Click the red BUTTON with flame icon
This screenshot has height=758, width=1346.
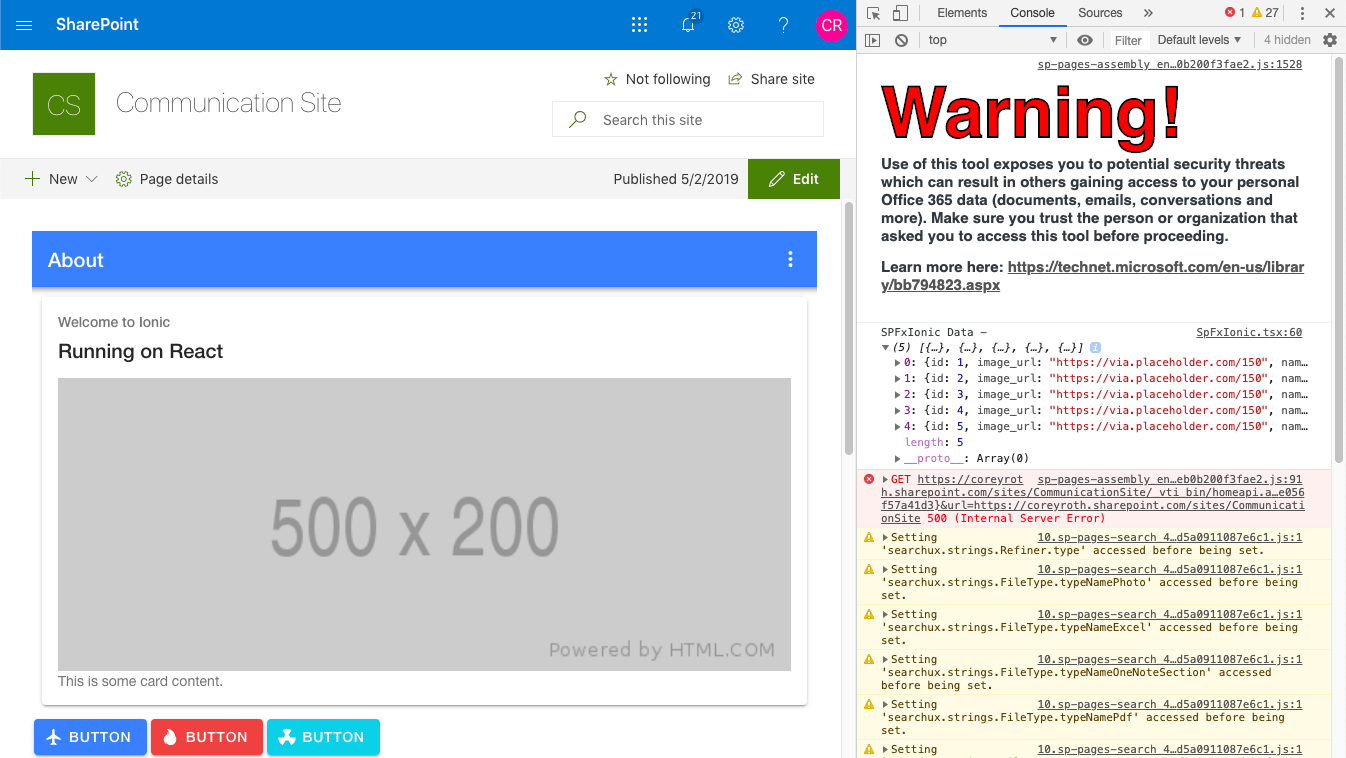click(207, 737)
